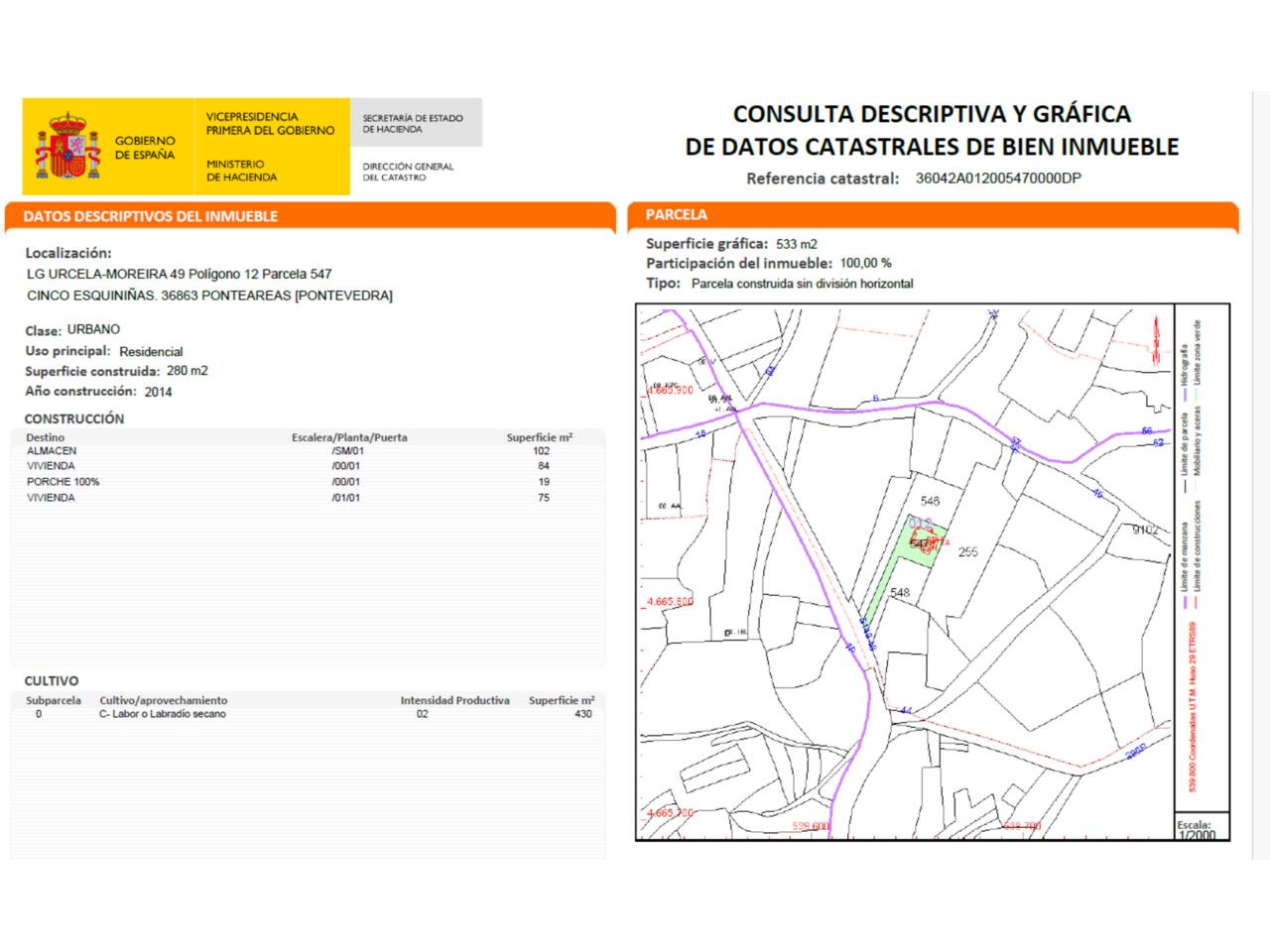The image size is (1270, 952).
Task: Click the green highlighted parcel 547
Action: [922, 546]
